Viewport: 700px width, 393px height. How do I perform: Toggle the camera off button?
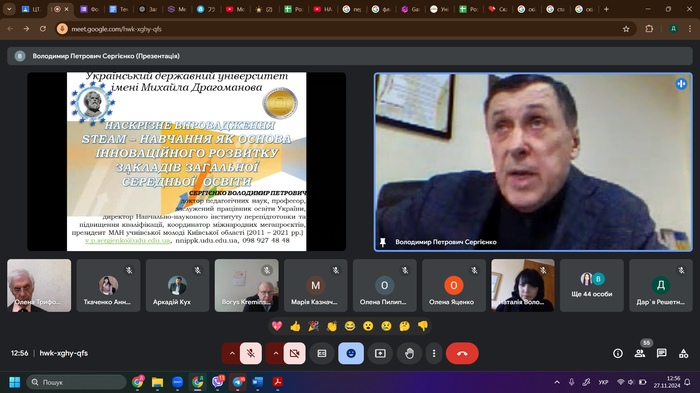click(x=295, y=353)
